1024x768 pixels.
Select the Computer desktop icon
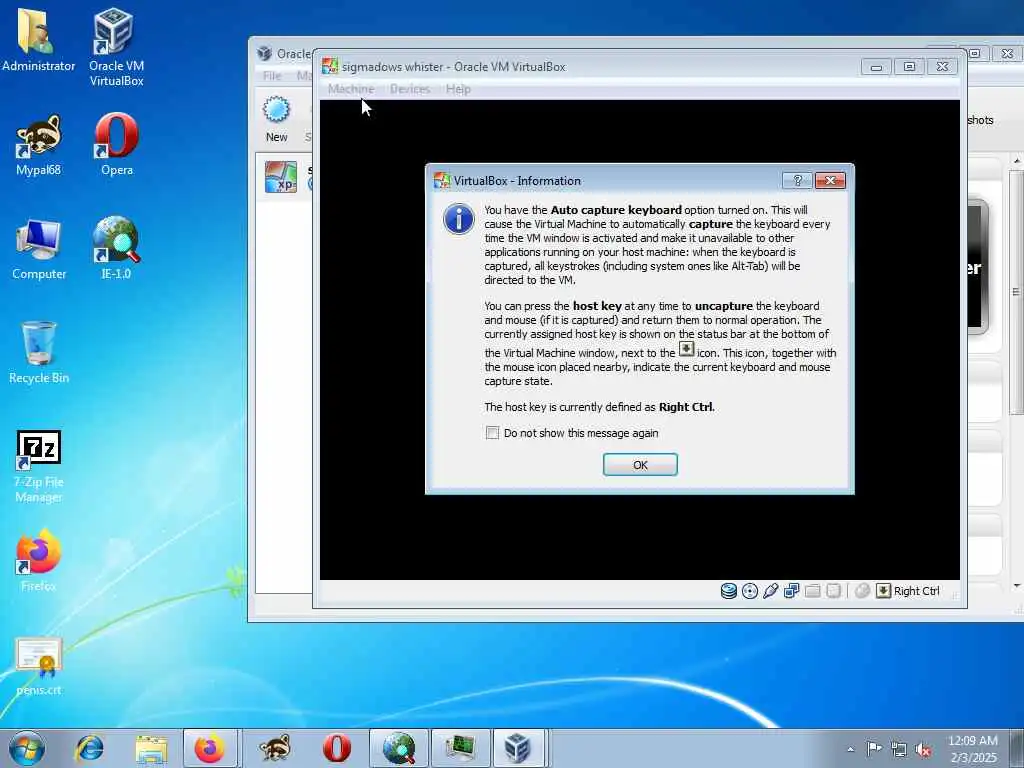(x=39, y=249)
